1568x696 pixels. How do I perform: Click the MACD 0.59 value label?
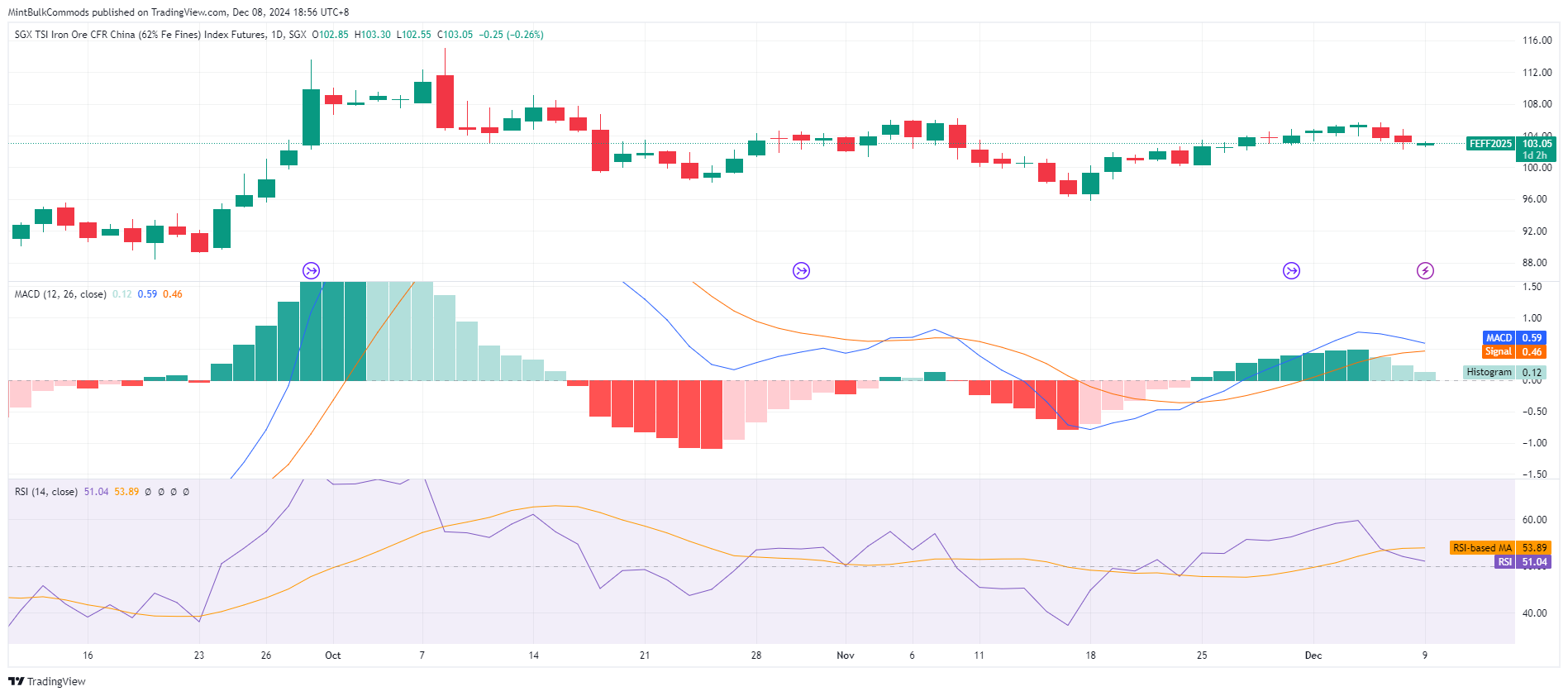pyautogui.click(x=1514, y=338)
